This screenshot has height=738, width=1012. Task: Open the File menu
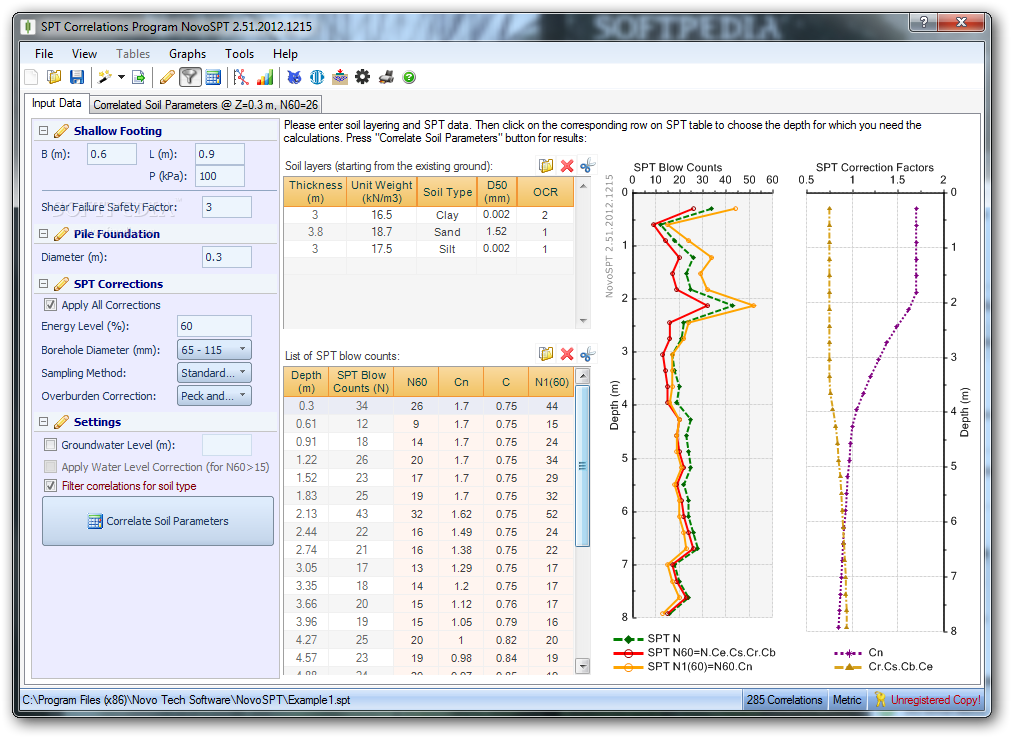[x=44, y=54]
